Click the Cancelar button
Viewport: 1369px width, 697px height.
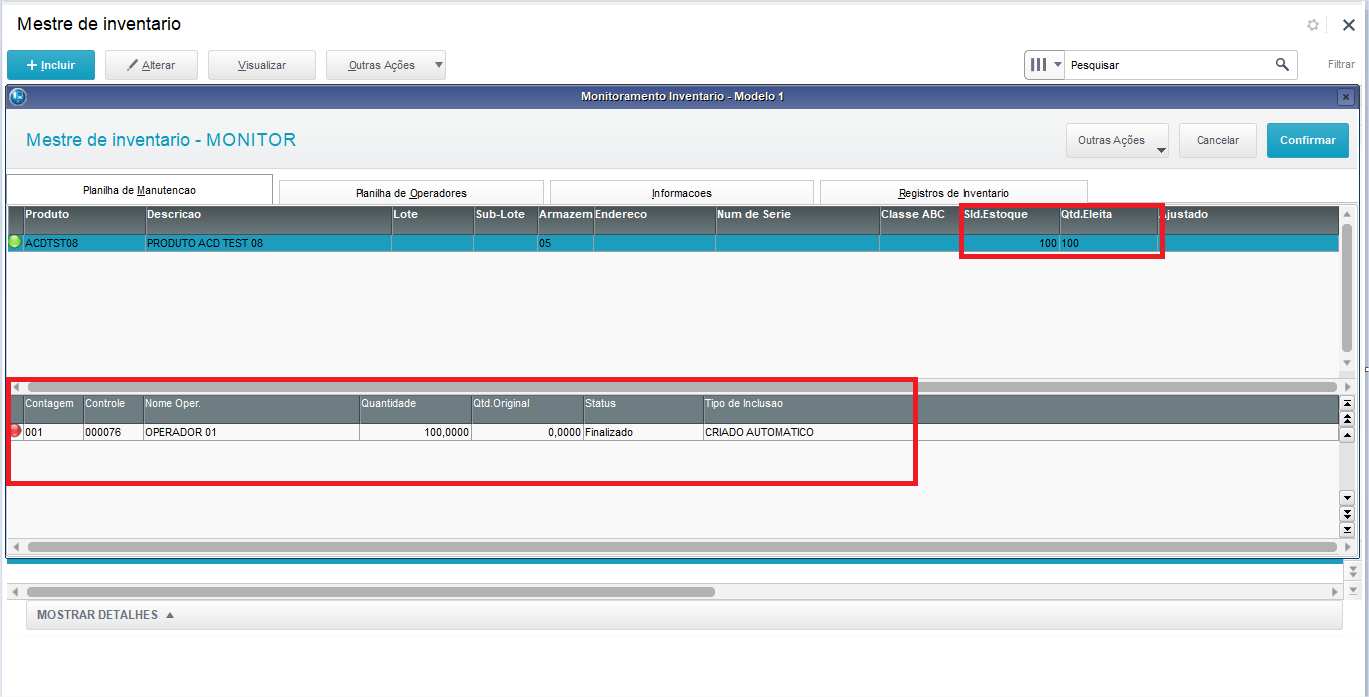pos(1218,140)
